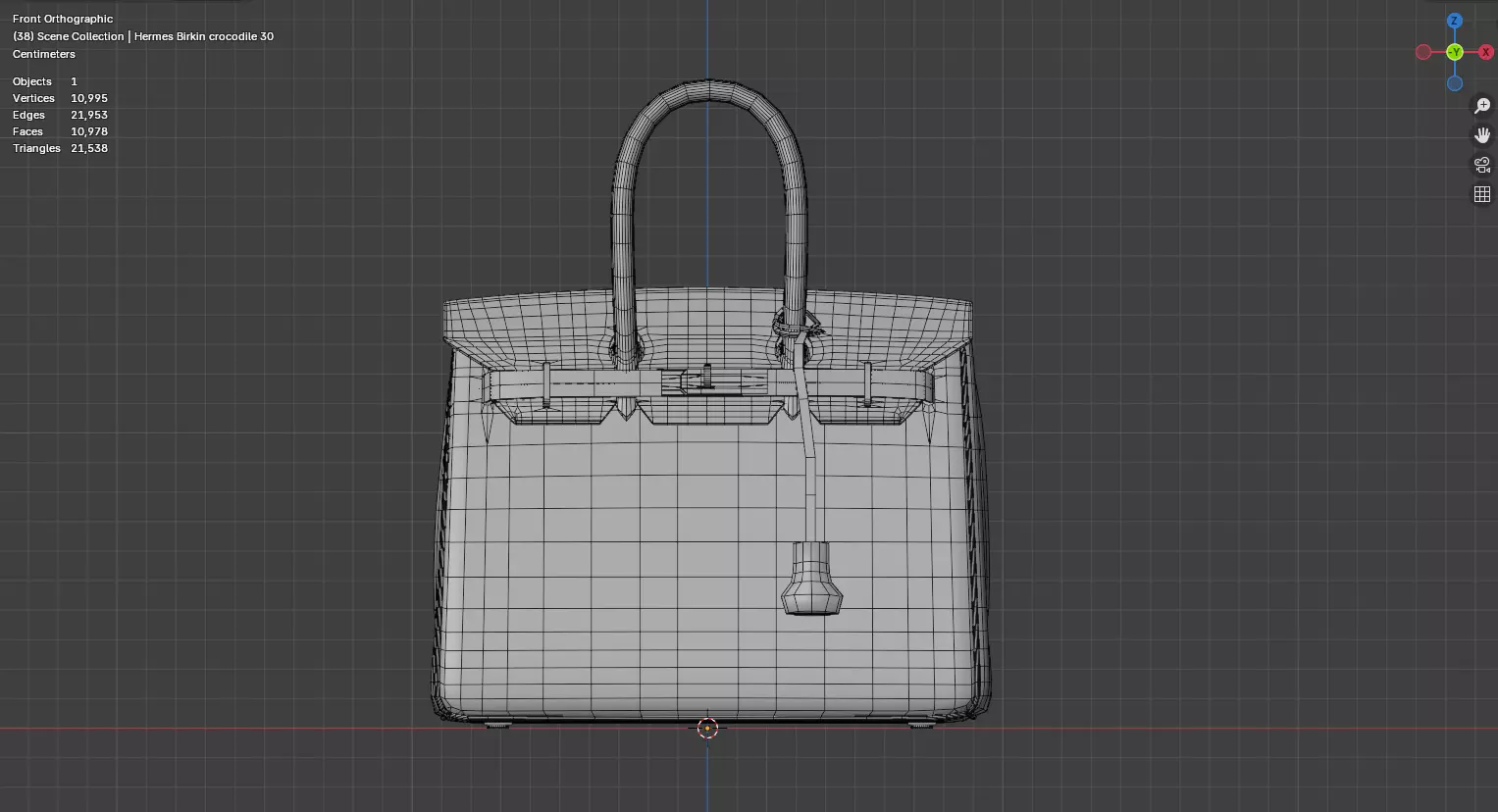Click the unlabeled negative X gizmo circle
1498x812 pixels.
click(1423, 52)
